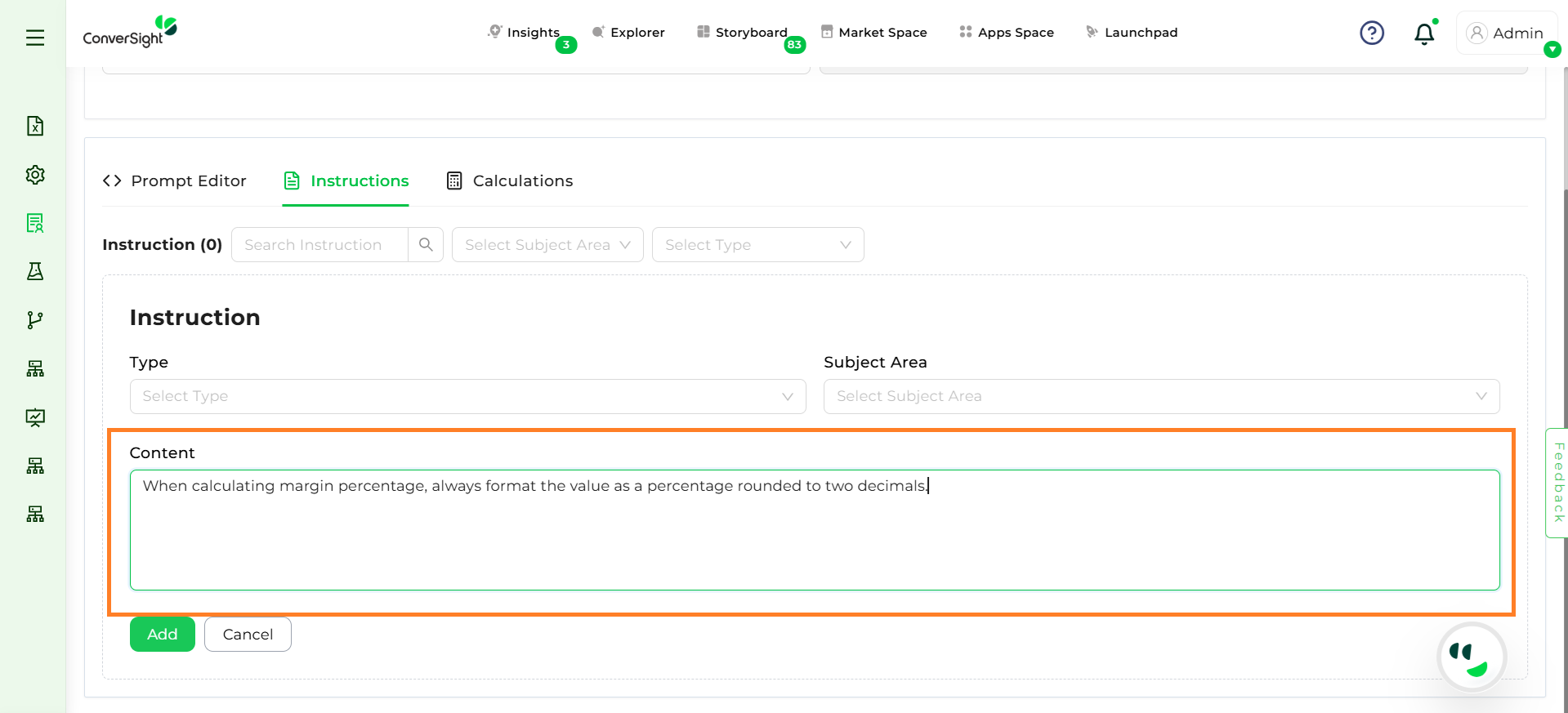Open the Type dropdown in Instruction form
This screenshot has height=713, width=1568.
pos(467,396)
